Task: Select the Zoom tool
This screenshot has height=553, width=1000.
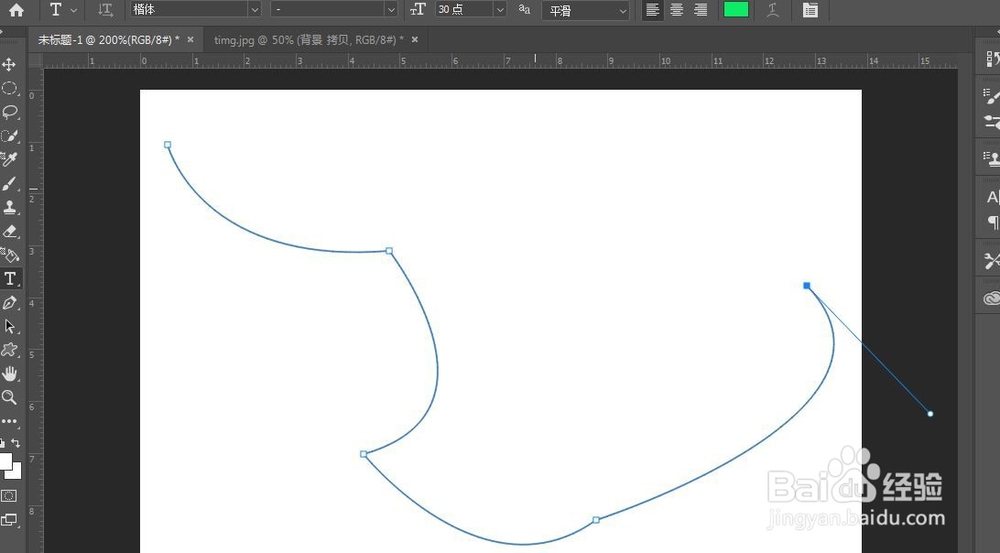Action: pos(10,397)
